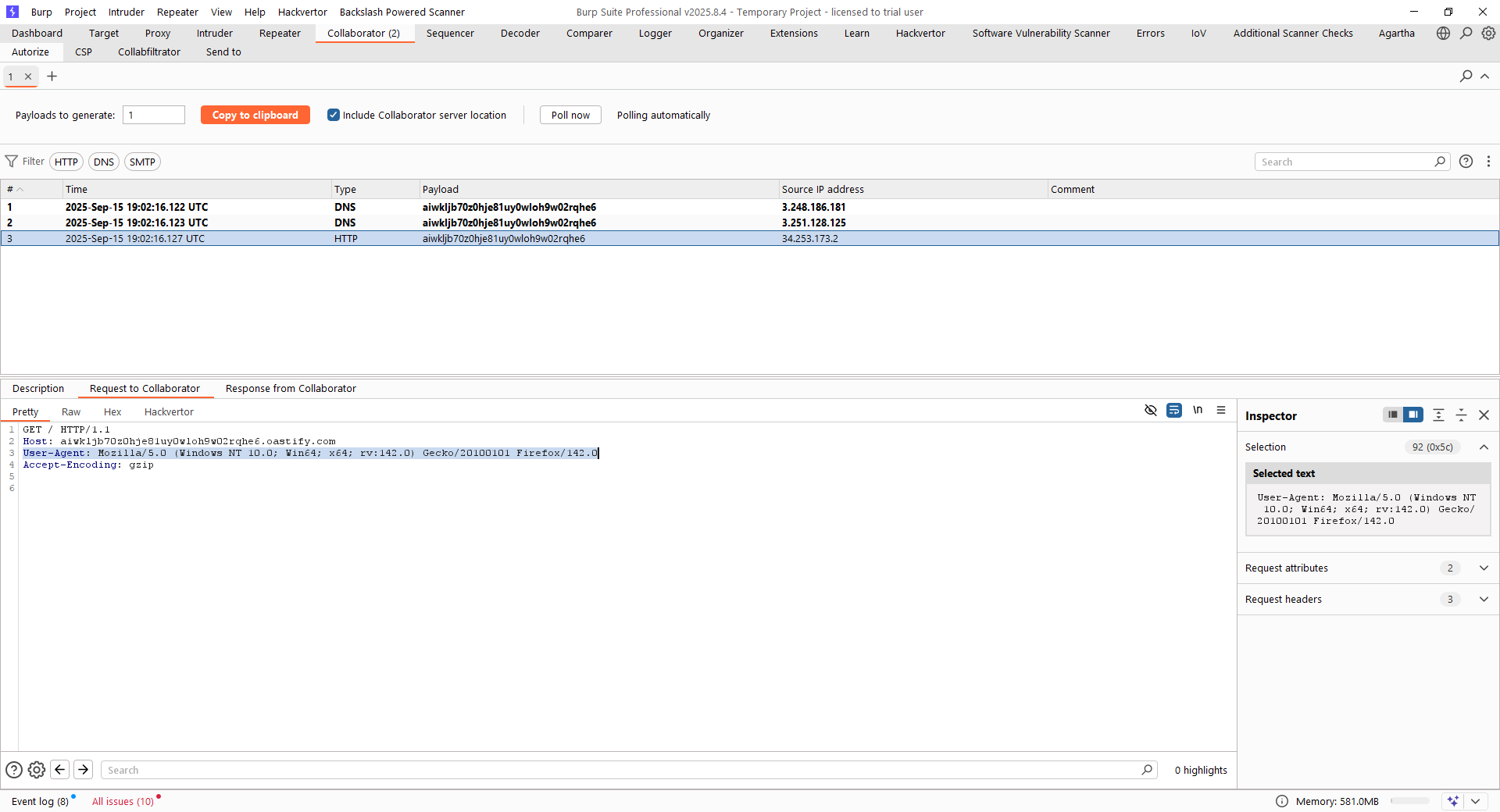Switch to Response from Collaborator tab
Viewport: 1500px width, 812px height.
(291, 389)
